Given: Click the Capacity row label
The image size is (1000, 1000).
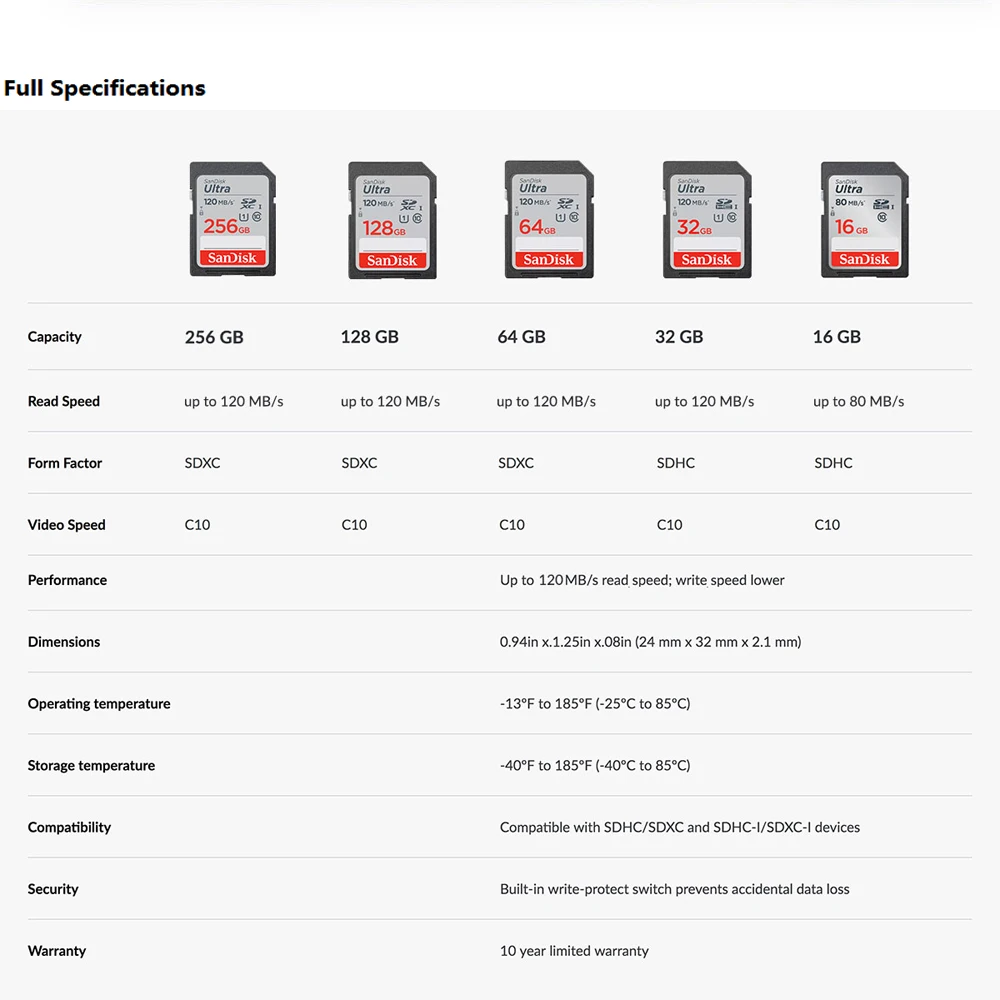Looking at the screenshot, I should (55, 337).
